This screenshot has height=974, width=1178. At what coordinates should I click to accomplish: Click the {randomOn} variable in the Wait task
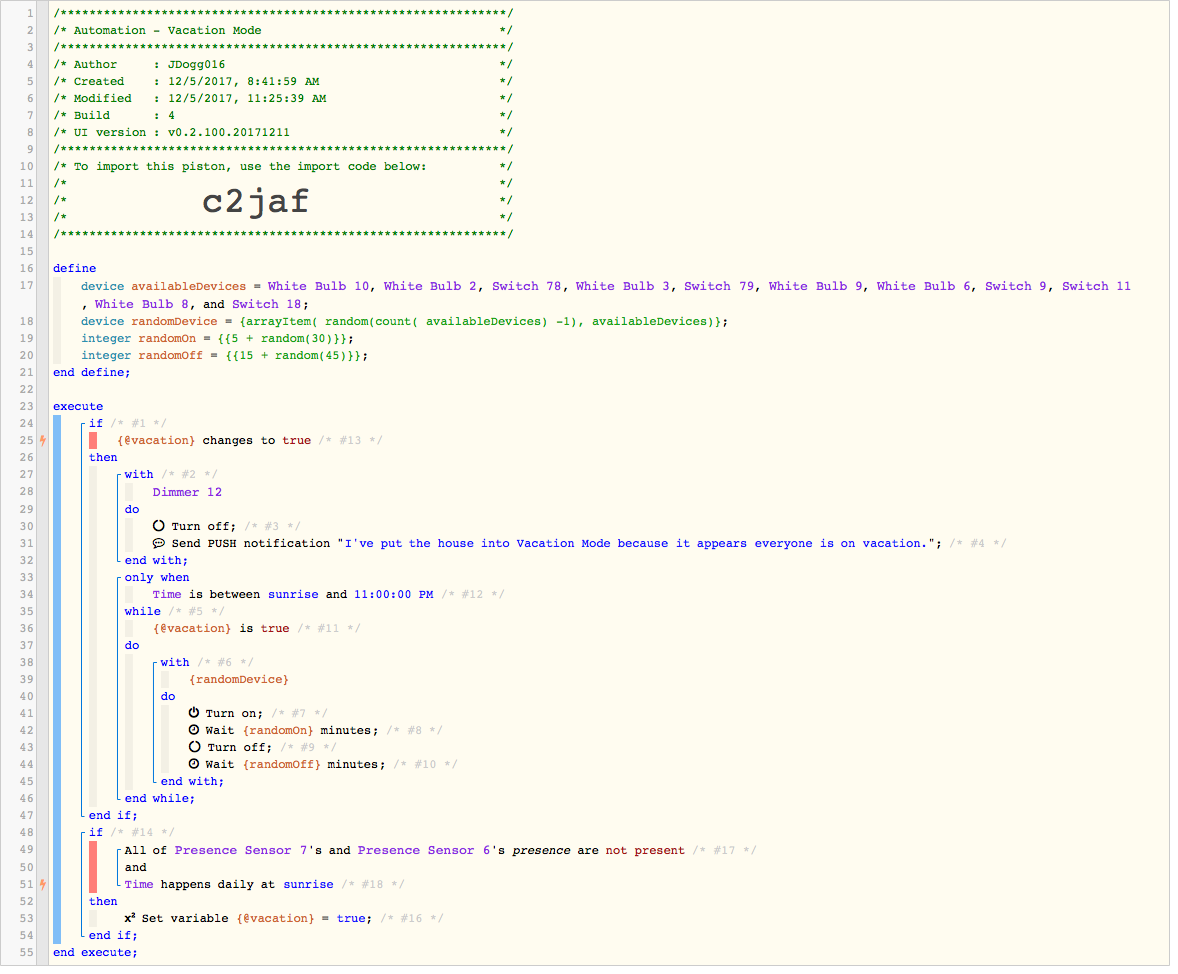pyautogui.click(x=278, y=731)
